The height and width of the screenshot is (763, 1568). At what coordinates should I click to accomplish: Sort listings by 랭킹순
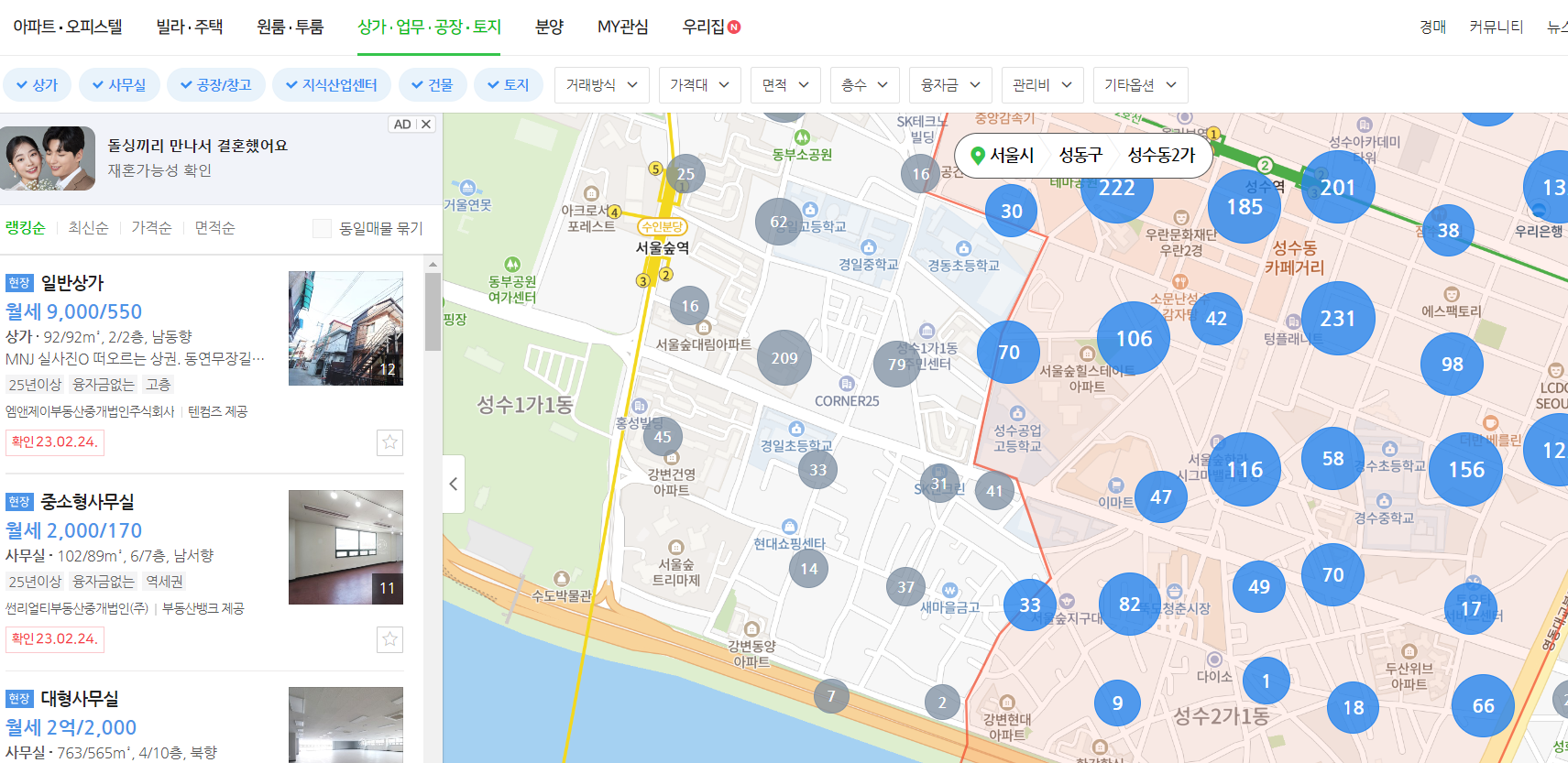pos(25,228)
